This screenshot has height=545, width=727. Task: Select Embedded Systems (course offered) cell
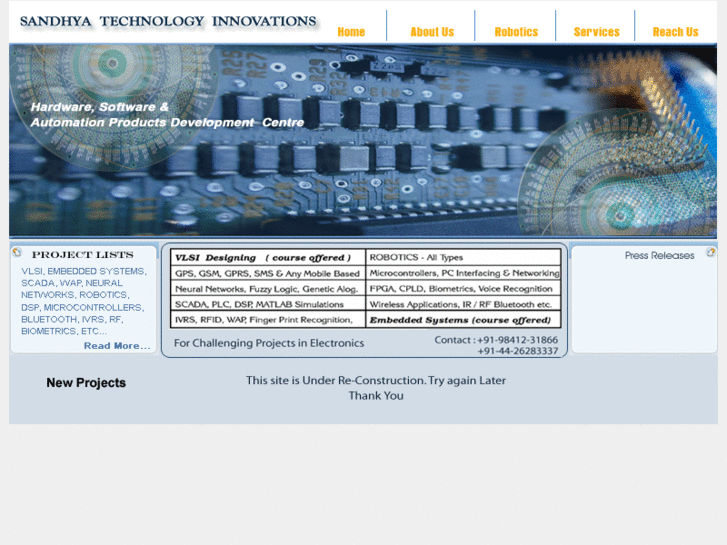[463, 320]
